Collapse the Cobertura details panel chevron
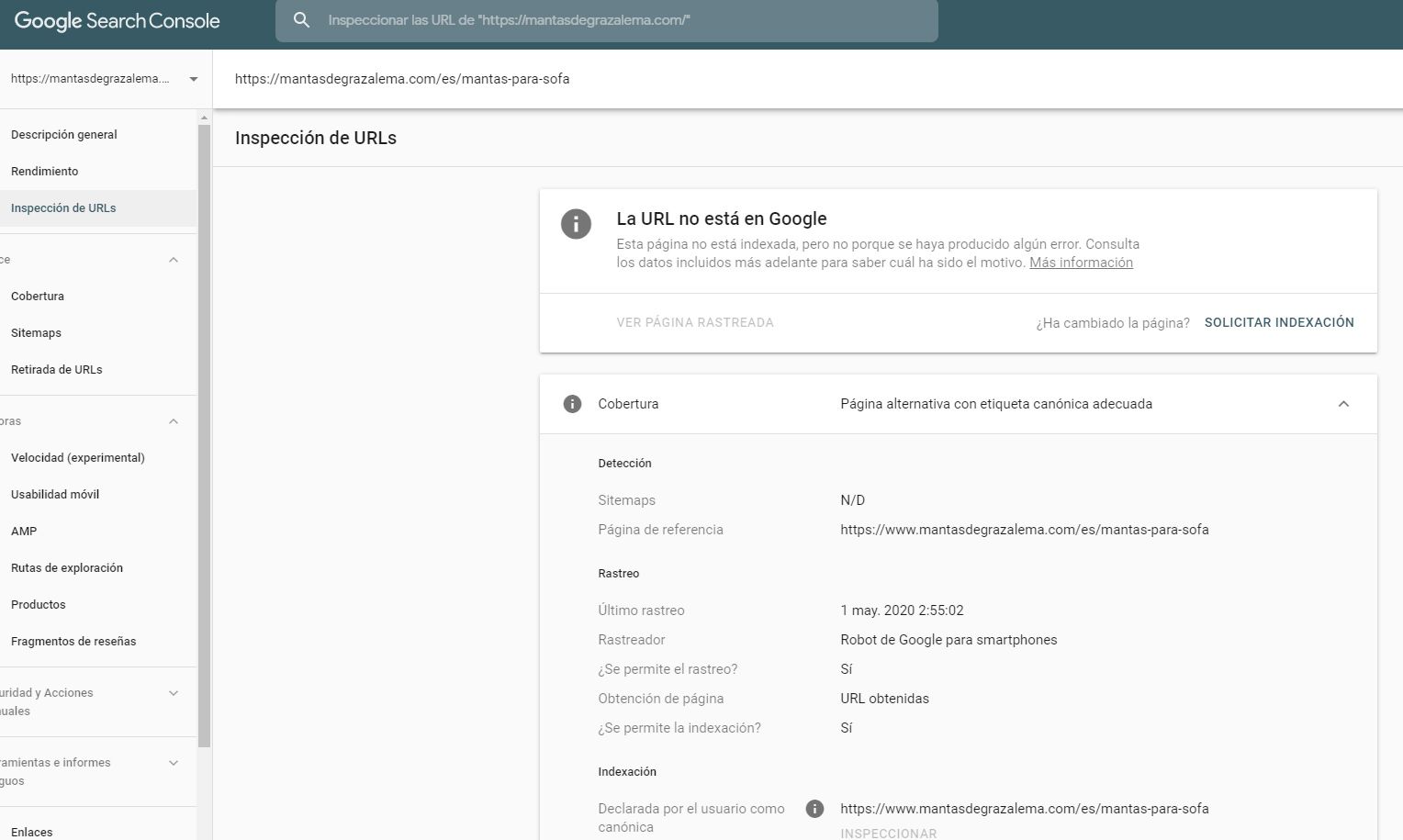 (1343, 404)
